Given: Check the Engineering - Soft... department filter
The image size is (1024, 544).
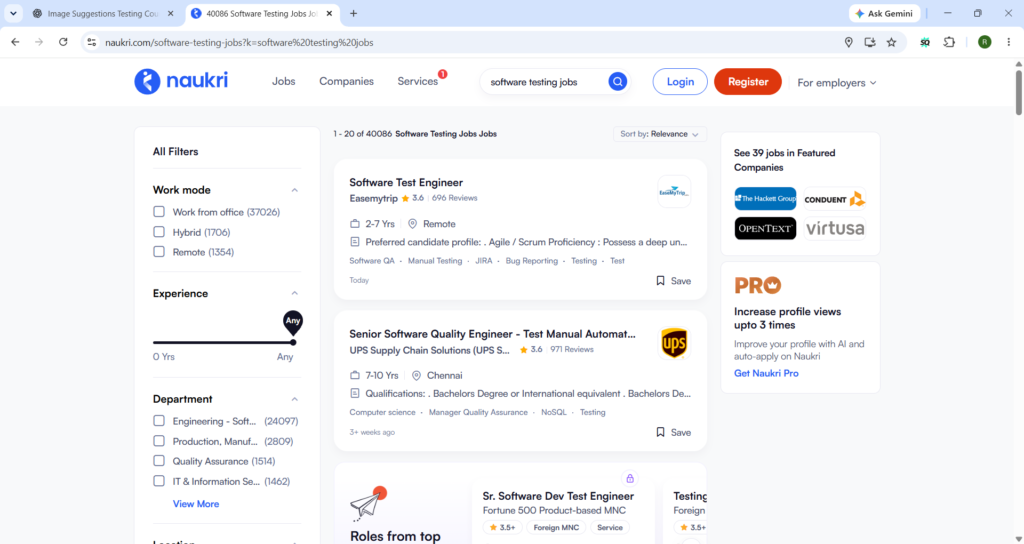Looking at the screenshot, I should (x=159, y=421).
